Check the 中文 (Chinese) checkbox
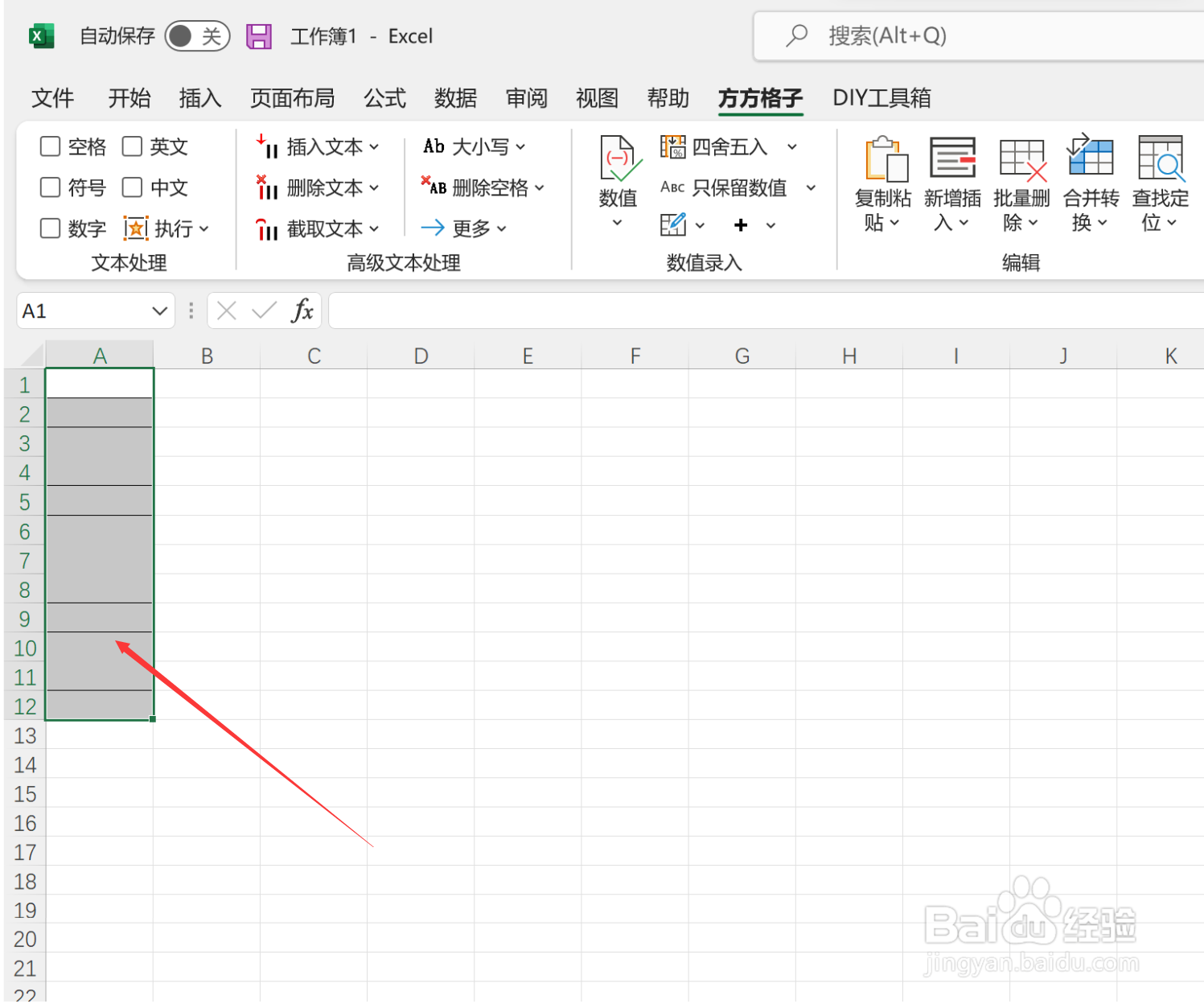The image size is (1204, 1004). tap(132, 187)
